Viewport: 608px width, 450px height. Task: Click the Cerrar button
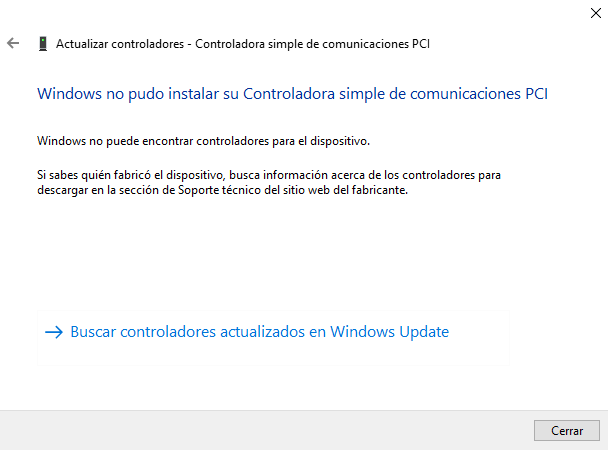pyautogui.click(x=567, y=431)
